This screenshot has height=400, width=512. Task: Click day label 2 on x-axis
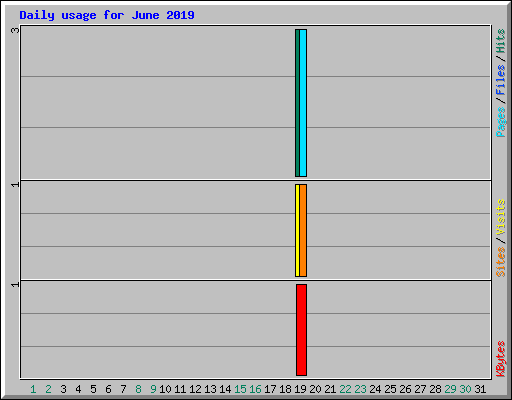[x=48, y=389]
